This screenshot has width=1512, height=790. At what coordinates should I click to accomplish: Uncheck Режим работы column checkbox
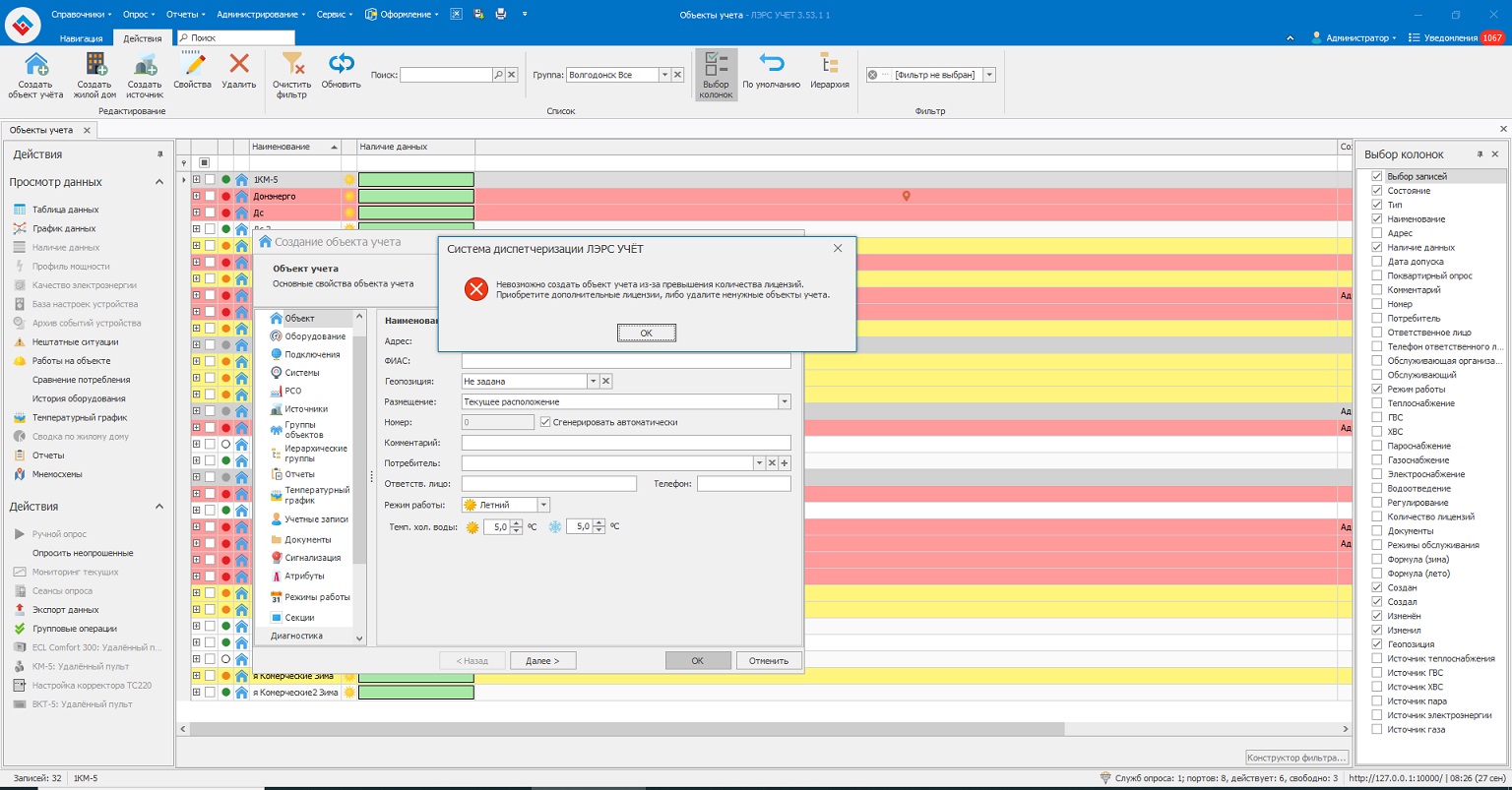tap(1377, 390)
